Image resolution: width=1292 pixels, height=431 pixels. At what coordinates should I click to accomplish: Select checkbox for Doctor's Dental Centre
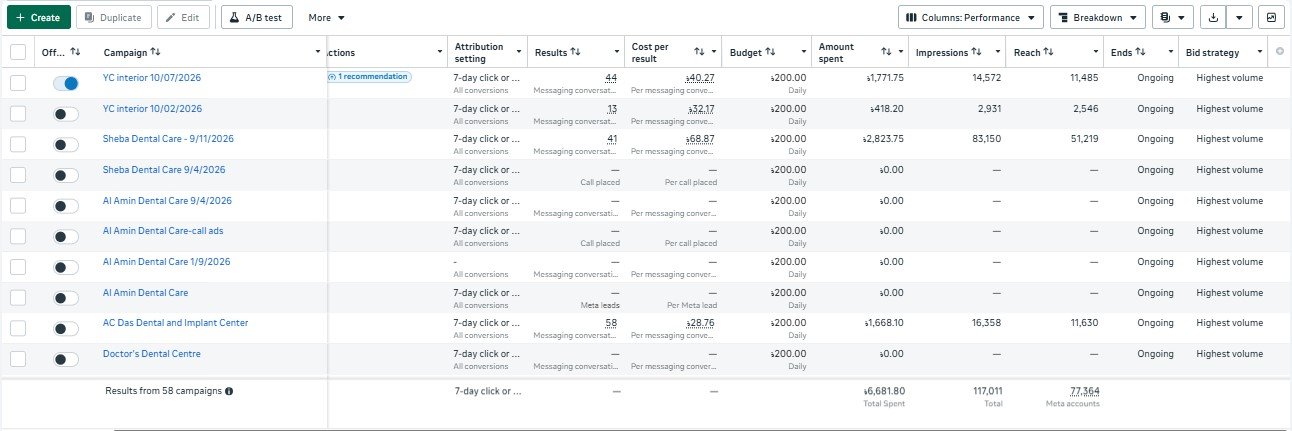(18, 359)
